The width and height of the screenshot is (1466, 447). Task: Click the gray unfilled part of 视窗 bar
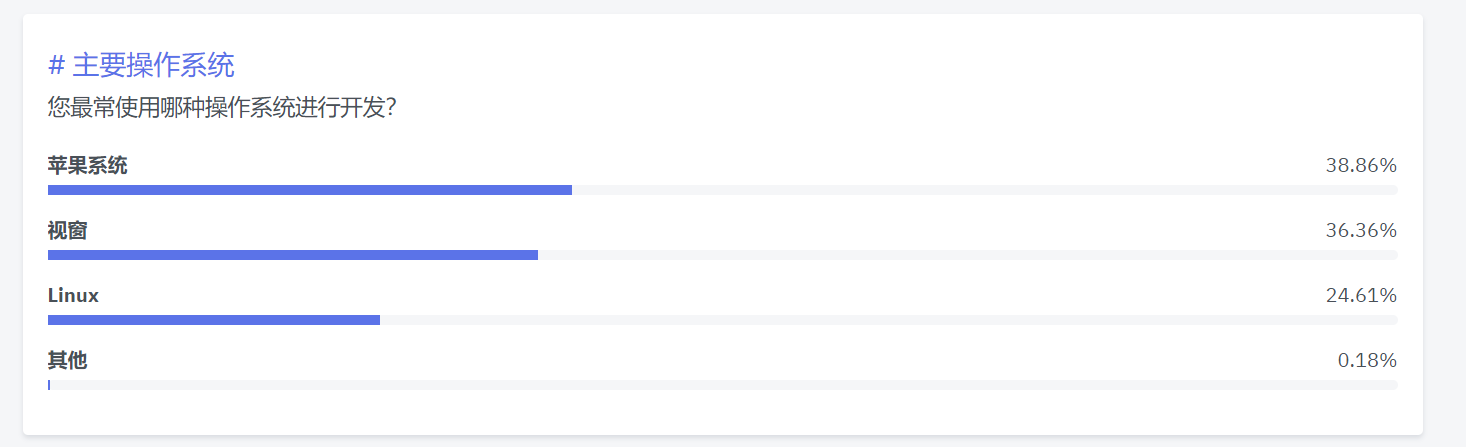click(x=968, y=255)
